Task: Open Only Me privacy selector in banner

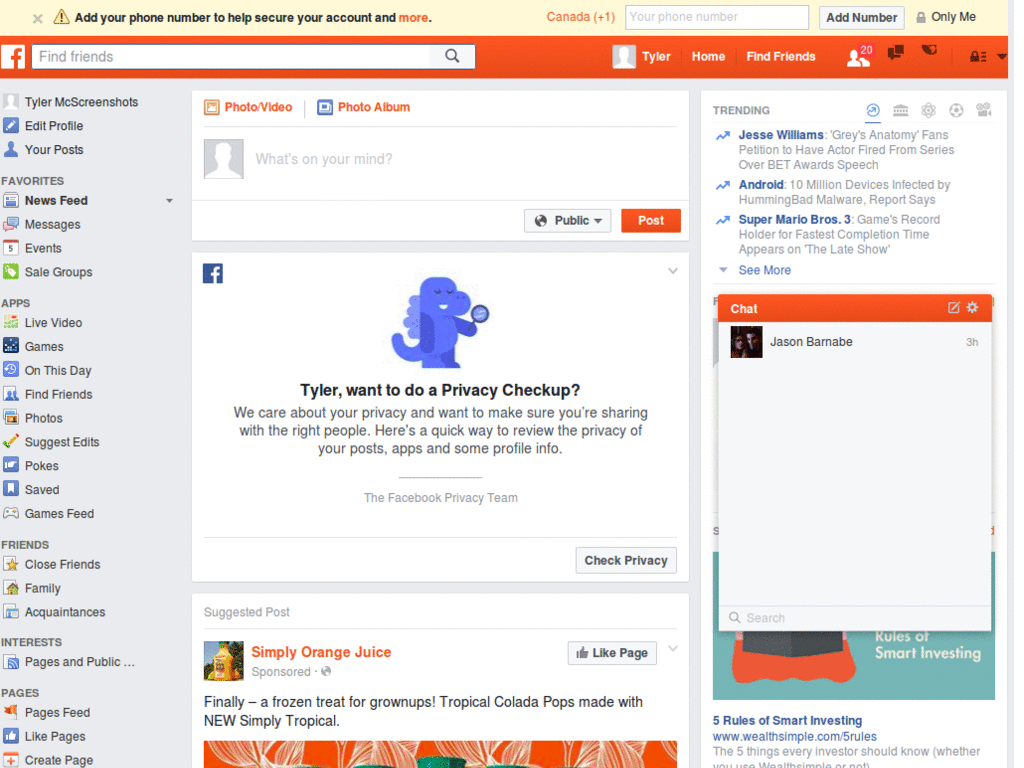Action: click(946, 17)
